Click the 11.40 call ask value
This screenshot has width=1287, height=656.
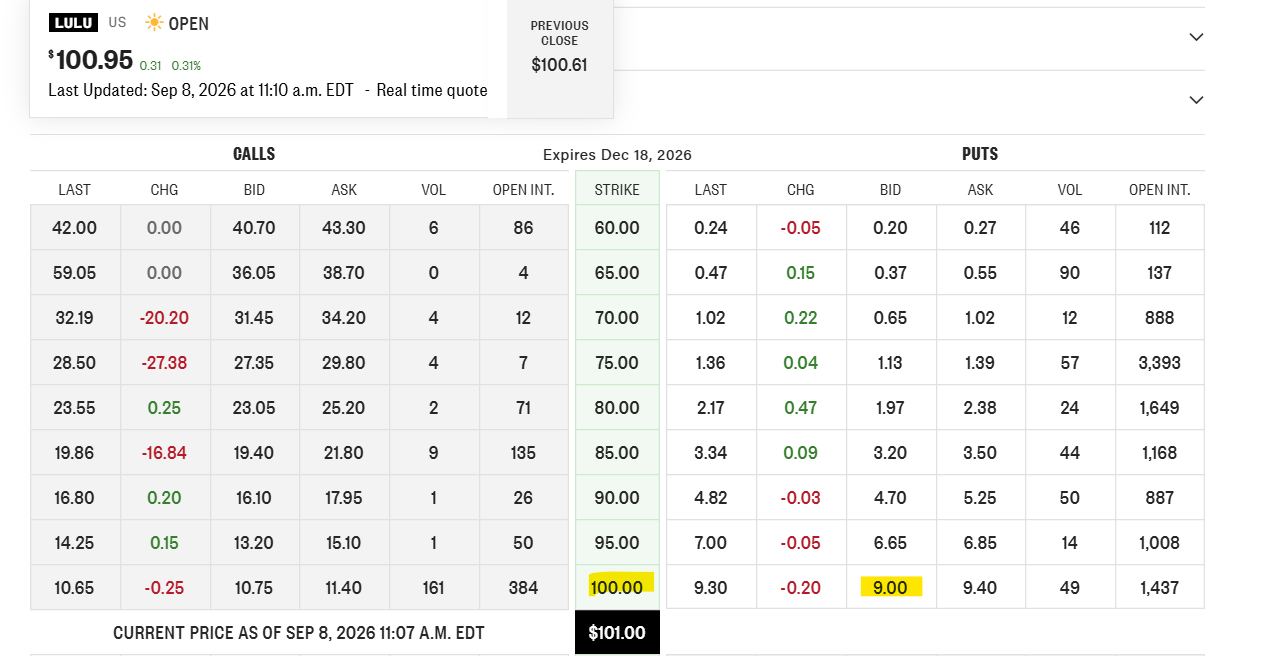click(343, 588)
